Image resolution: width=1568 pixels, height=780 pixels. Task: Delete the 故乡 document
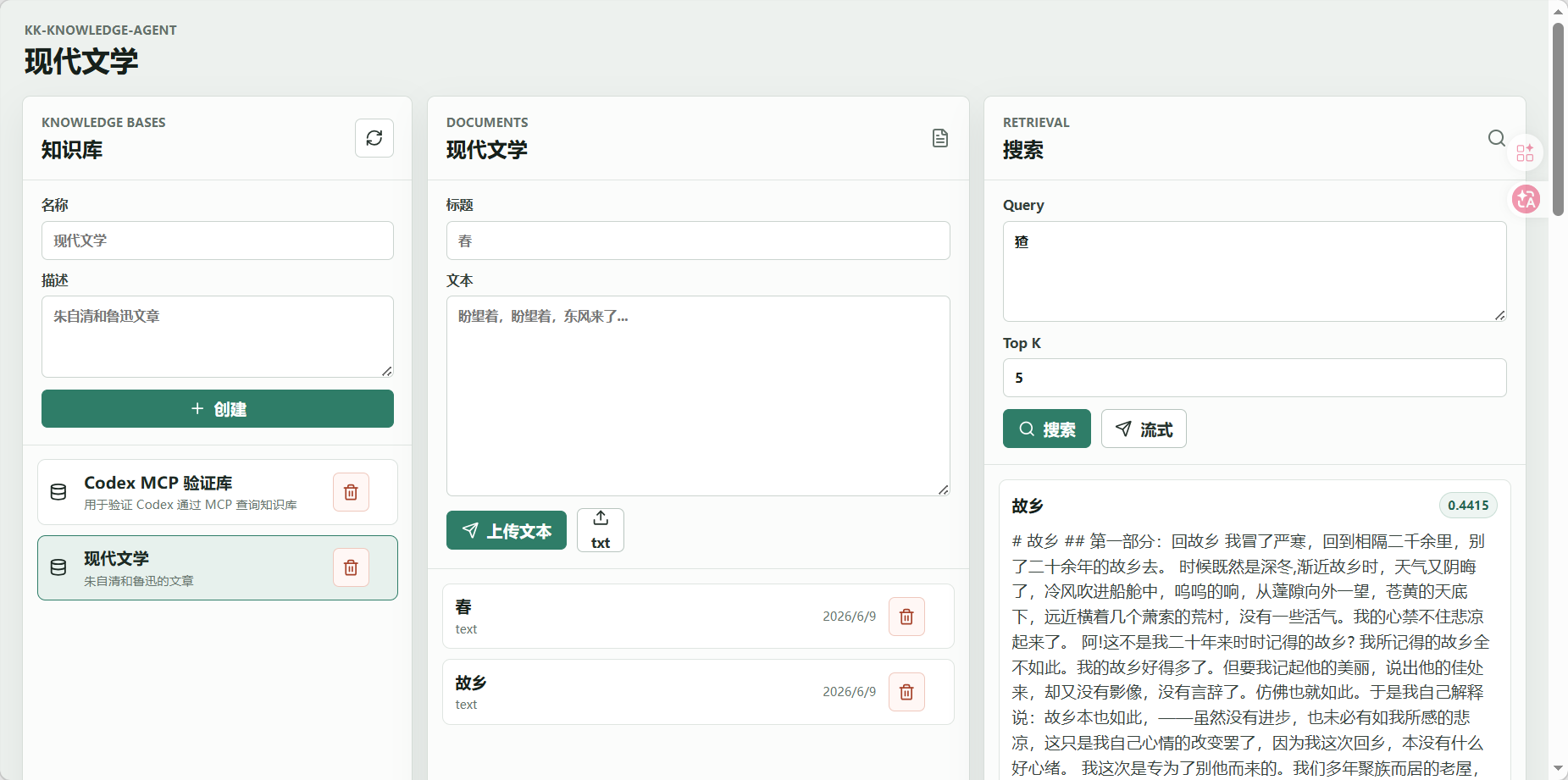tap(906, 692)
